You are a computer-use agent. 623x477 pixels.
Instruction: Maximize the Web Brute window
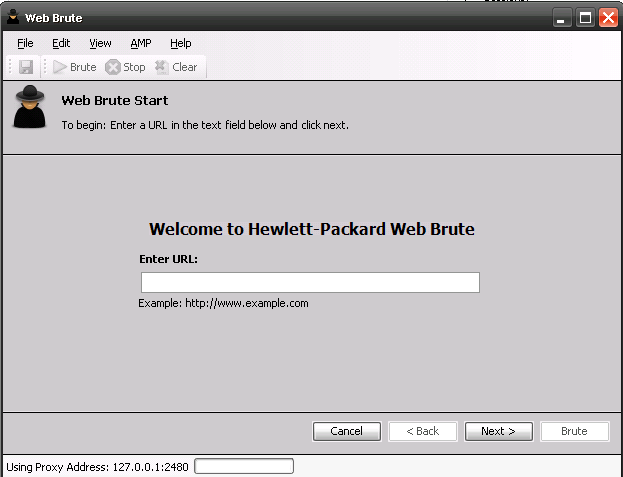[585, 17]
